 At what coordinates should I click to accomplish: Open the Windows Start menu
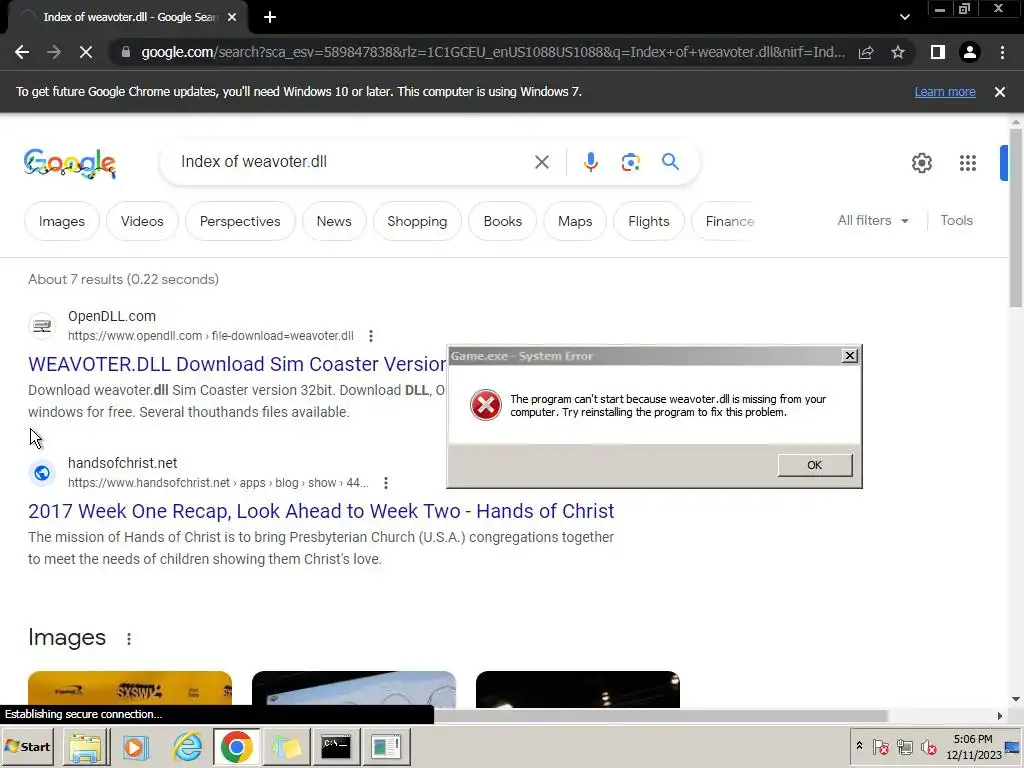click(29, 746)
